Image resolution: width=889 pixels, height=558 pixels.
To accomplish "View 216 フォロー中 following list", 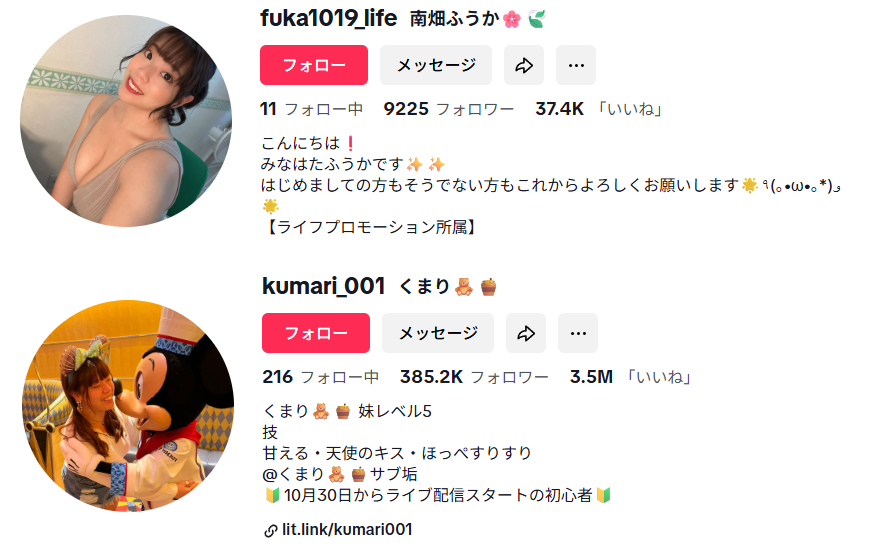I will pos(320,377).
